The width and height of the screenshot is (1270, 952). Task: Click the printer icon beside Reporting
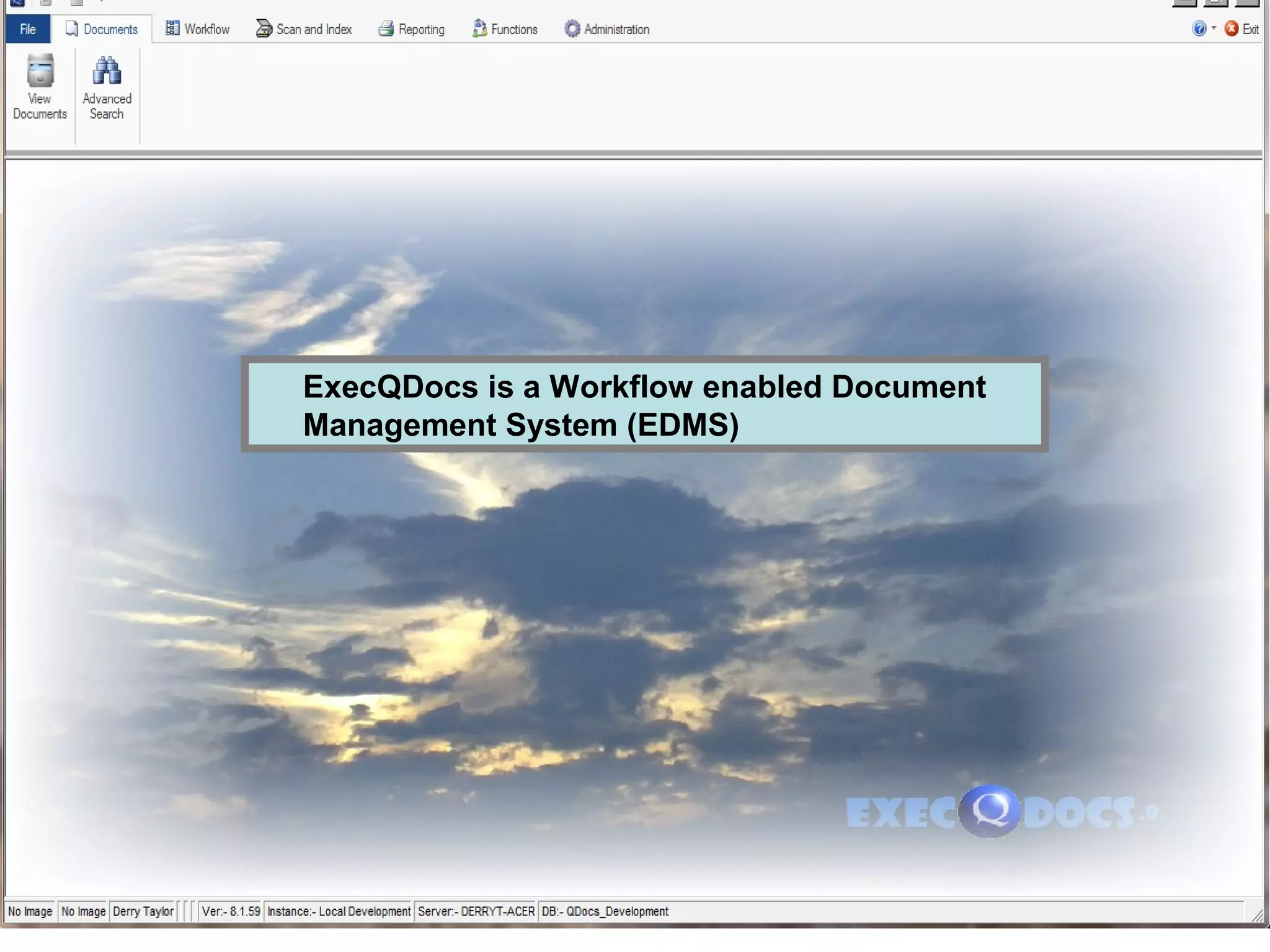point(386,29)
